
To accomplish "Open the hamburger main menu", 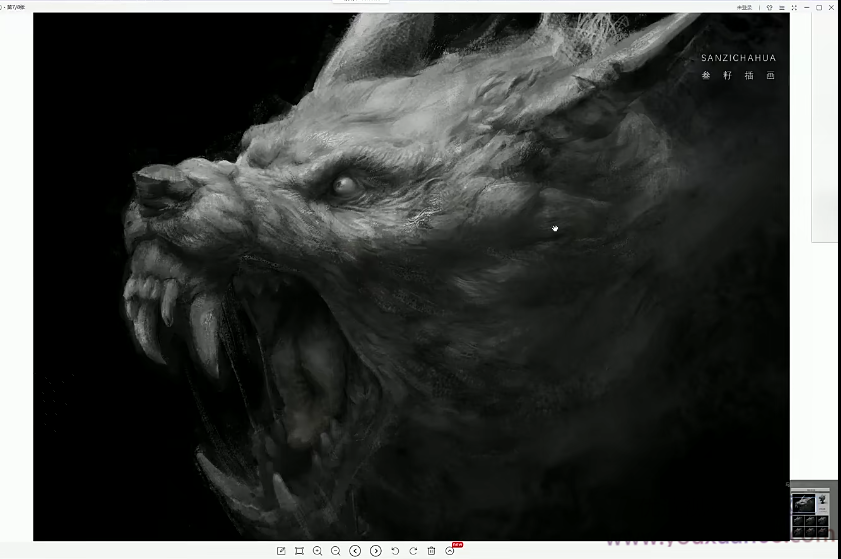I will click(780, 7).
